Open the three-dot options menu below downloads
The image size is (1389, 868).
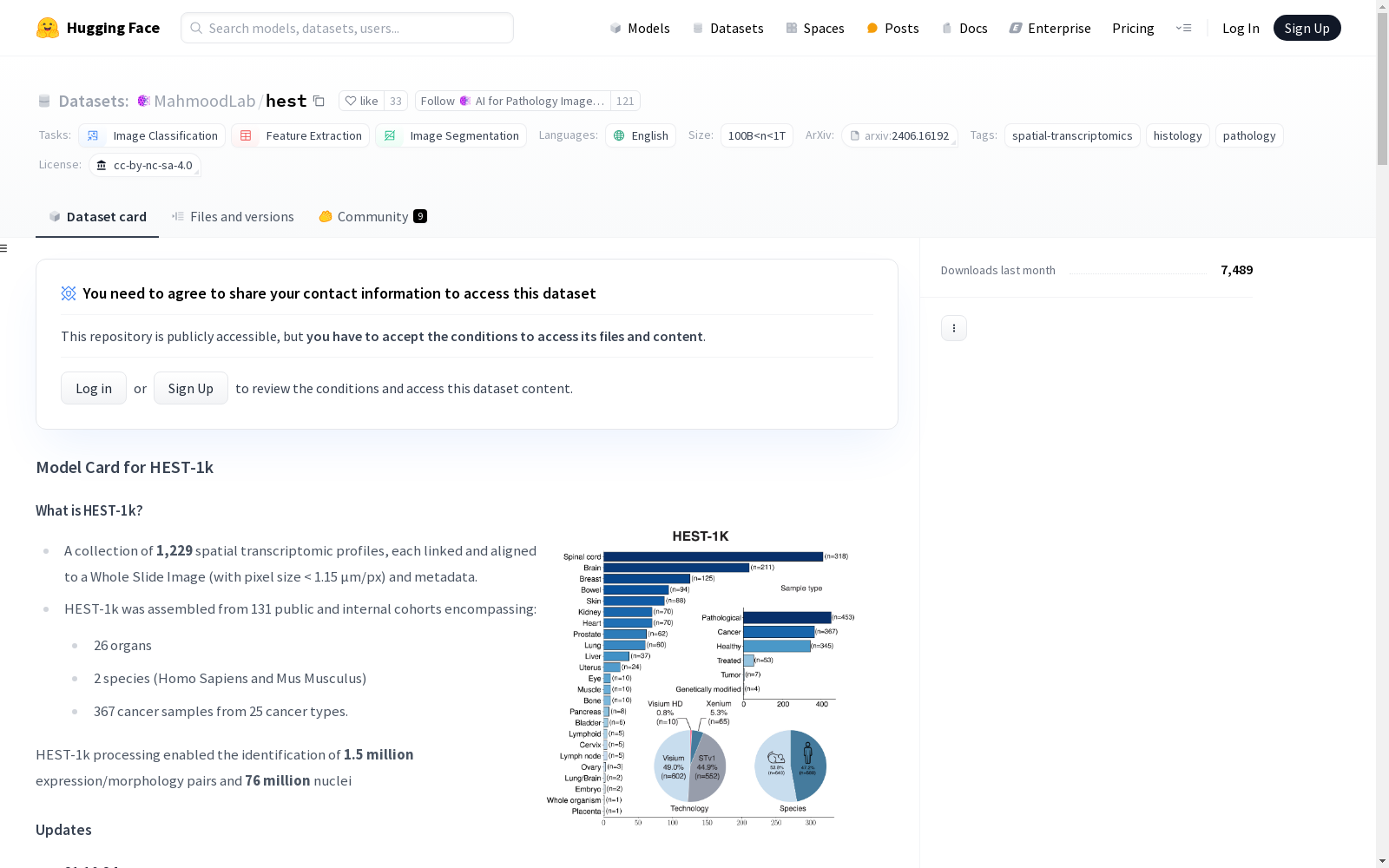click(954, 328)
